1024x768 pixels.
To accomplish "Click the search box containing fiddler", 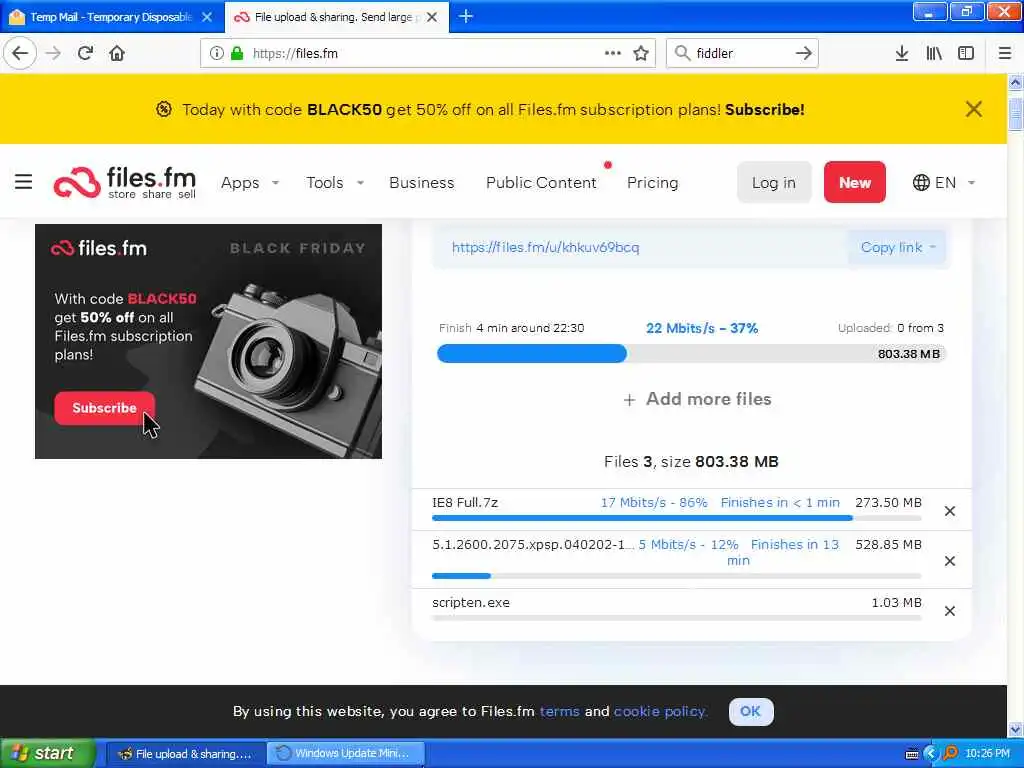I will point(741,53).
